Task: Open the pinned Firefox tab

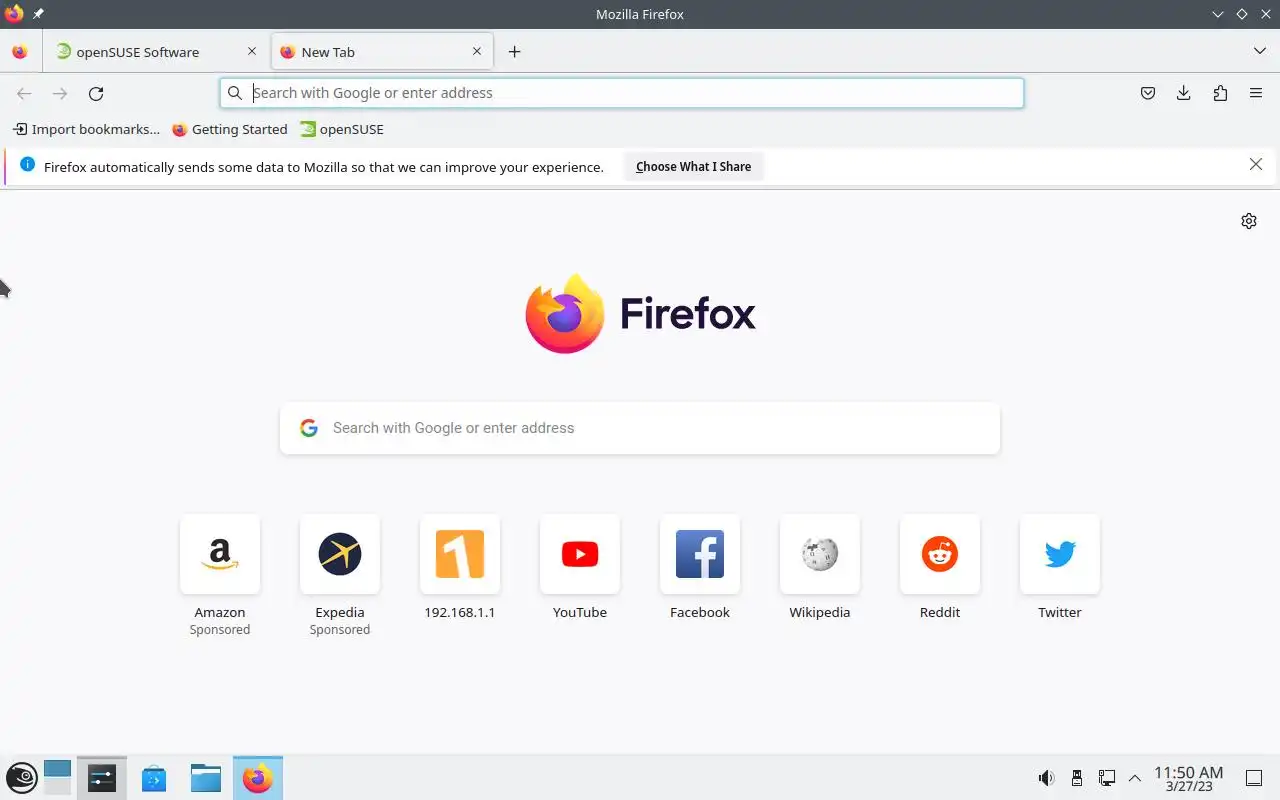Action: (20, 52)
